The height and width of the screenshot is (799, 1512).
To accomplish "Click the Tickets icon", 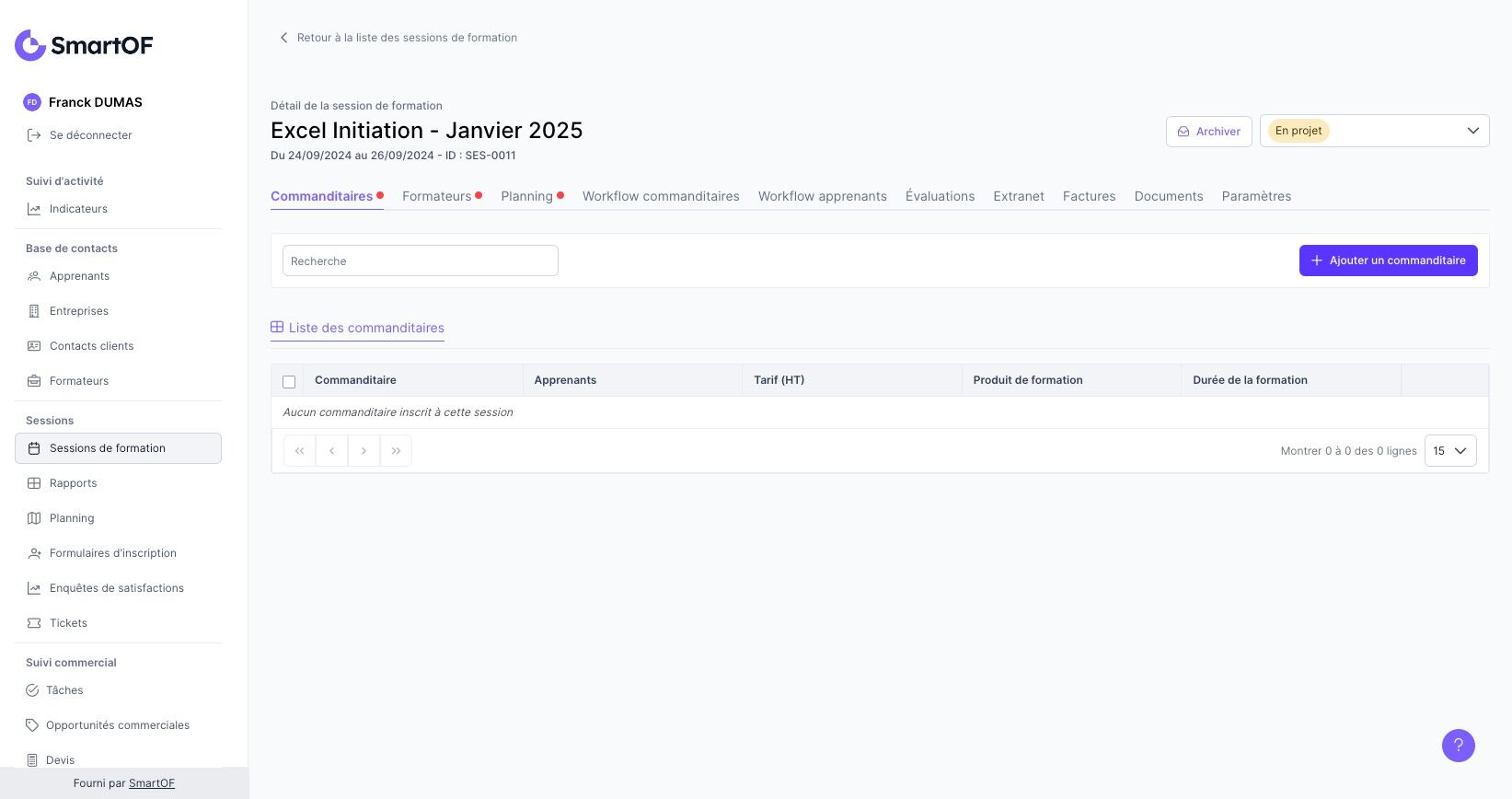I will [x=34, y=623].
